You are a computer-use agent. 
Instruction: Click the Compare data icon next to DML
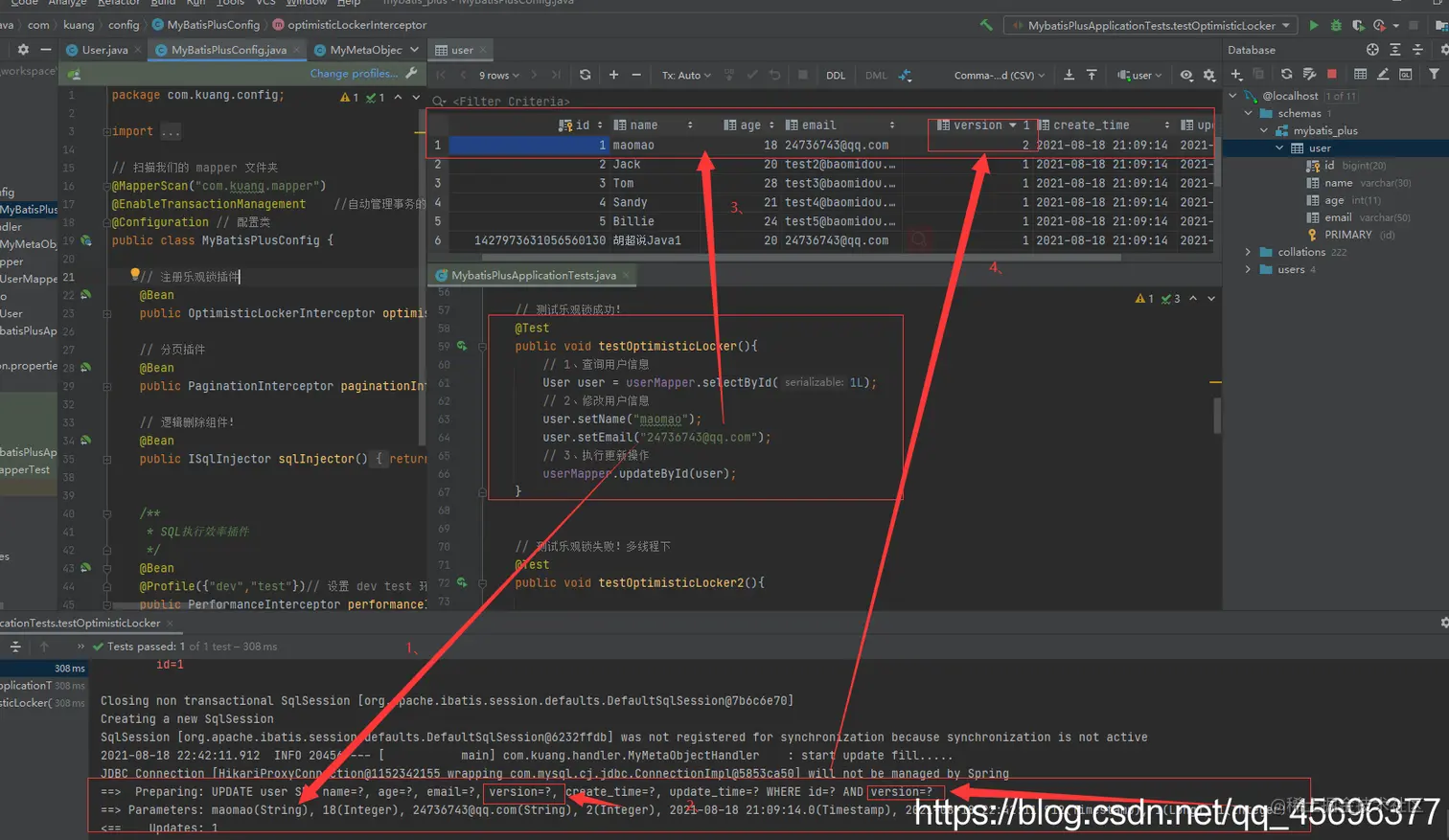point(905,75)
